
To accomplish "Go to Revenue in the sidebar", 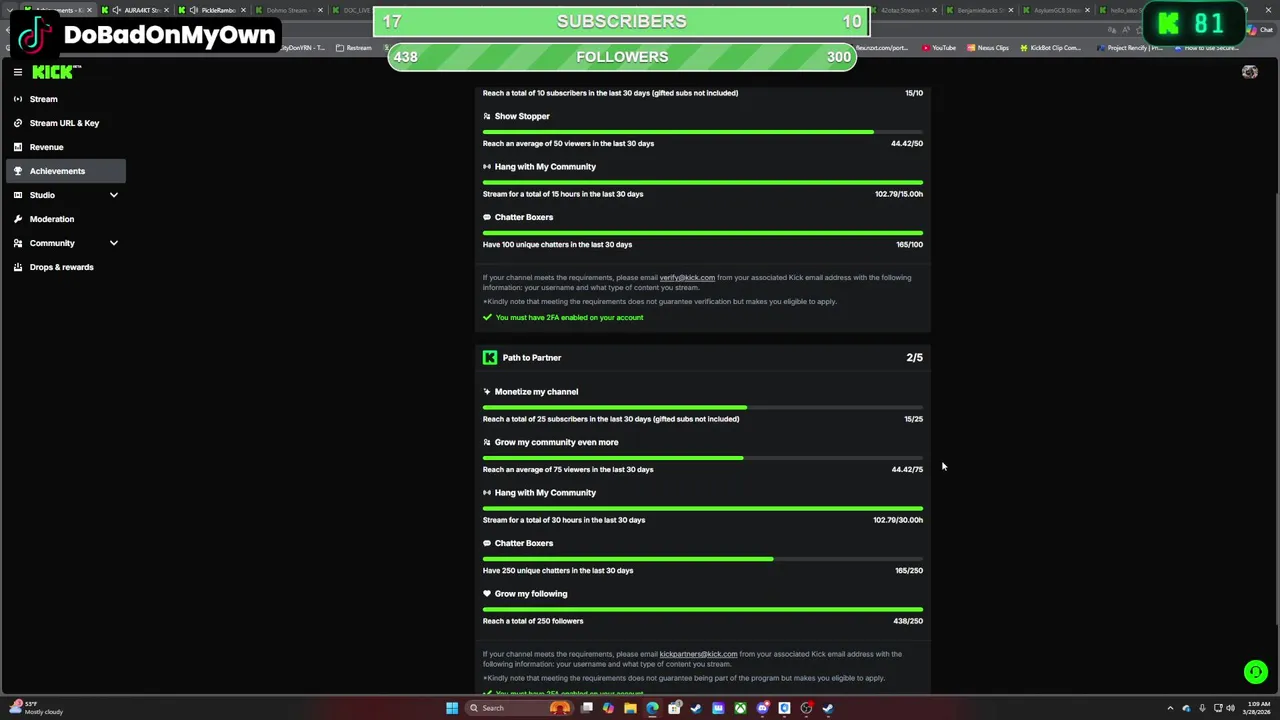I will (x=66, y=147).
